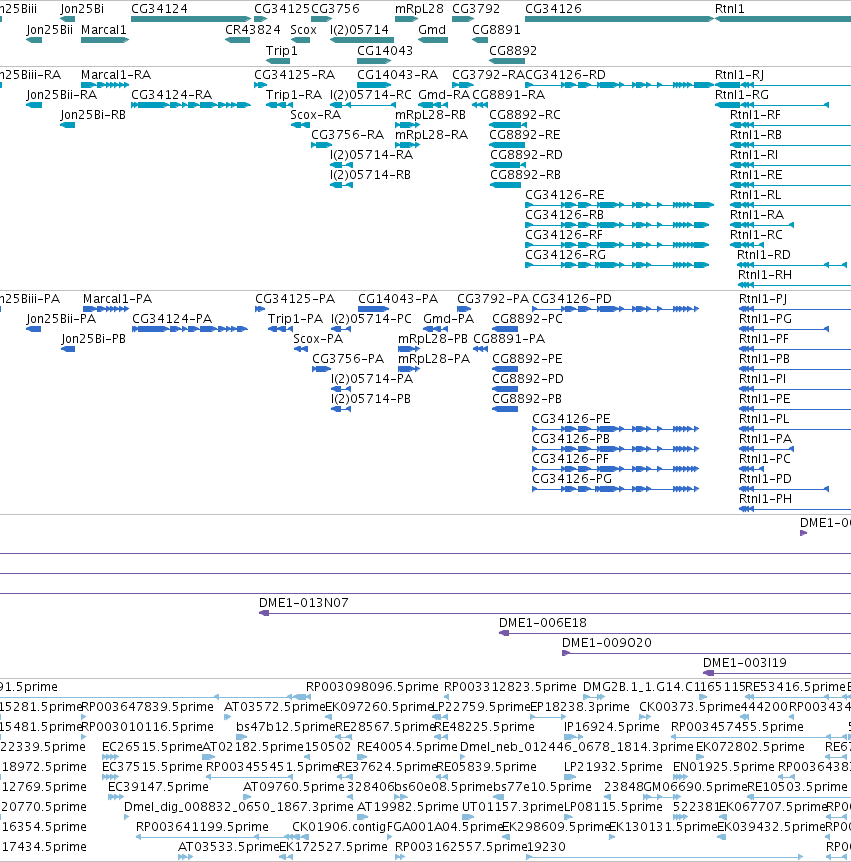Select protein Marcal1-PA

(118, 299)
